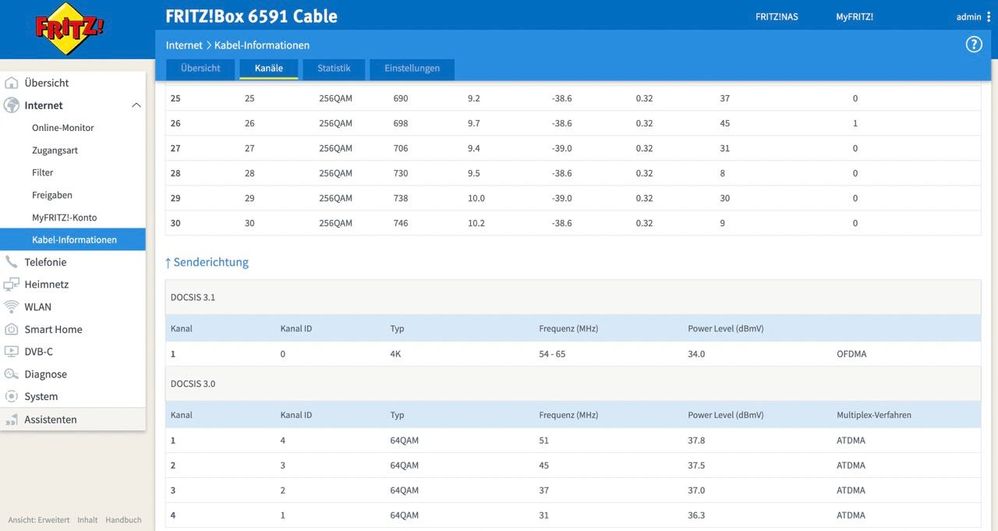Click frequency value 54 - 65

click(x=552, y=354)
